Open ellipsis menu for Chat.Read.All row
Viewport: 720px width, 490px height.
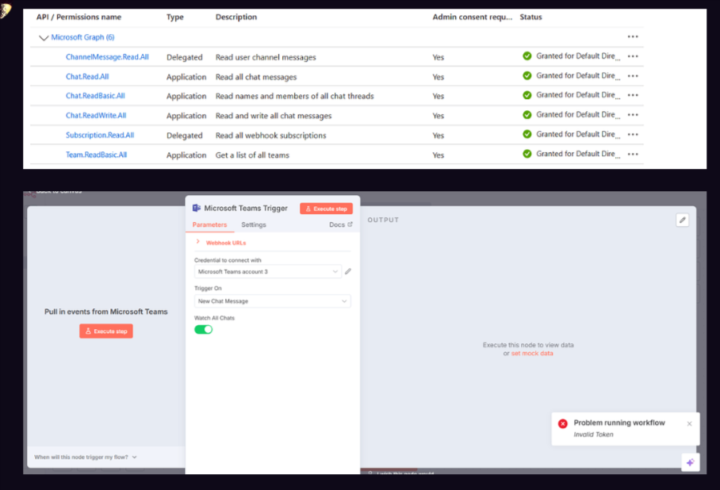(633, 76)
